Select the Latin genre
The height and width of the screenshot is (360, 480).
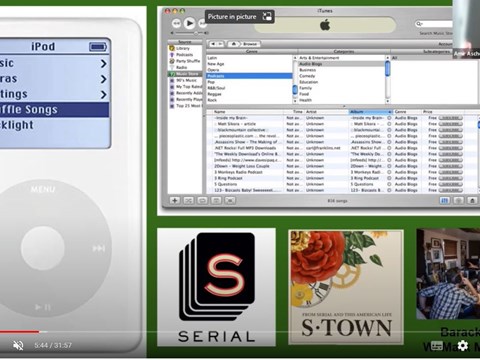(249, 58)
